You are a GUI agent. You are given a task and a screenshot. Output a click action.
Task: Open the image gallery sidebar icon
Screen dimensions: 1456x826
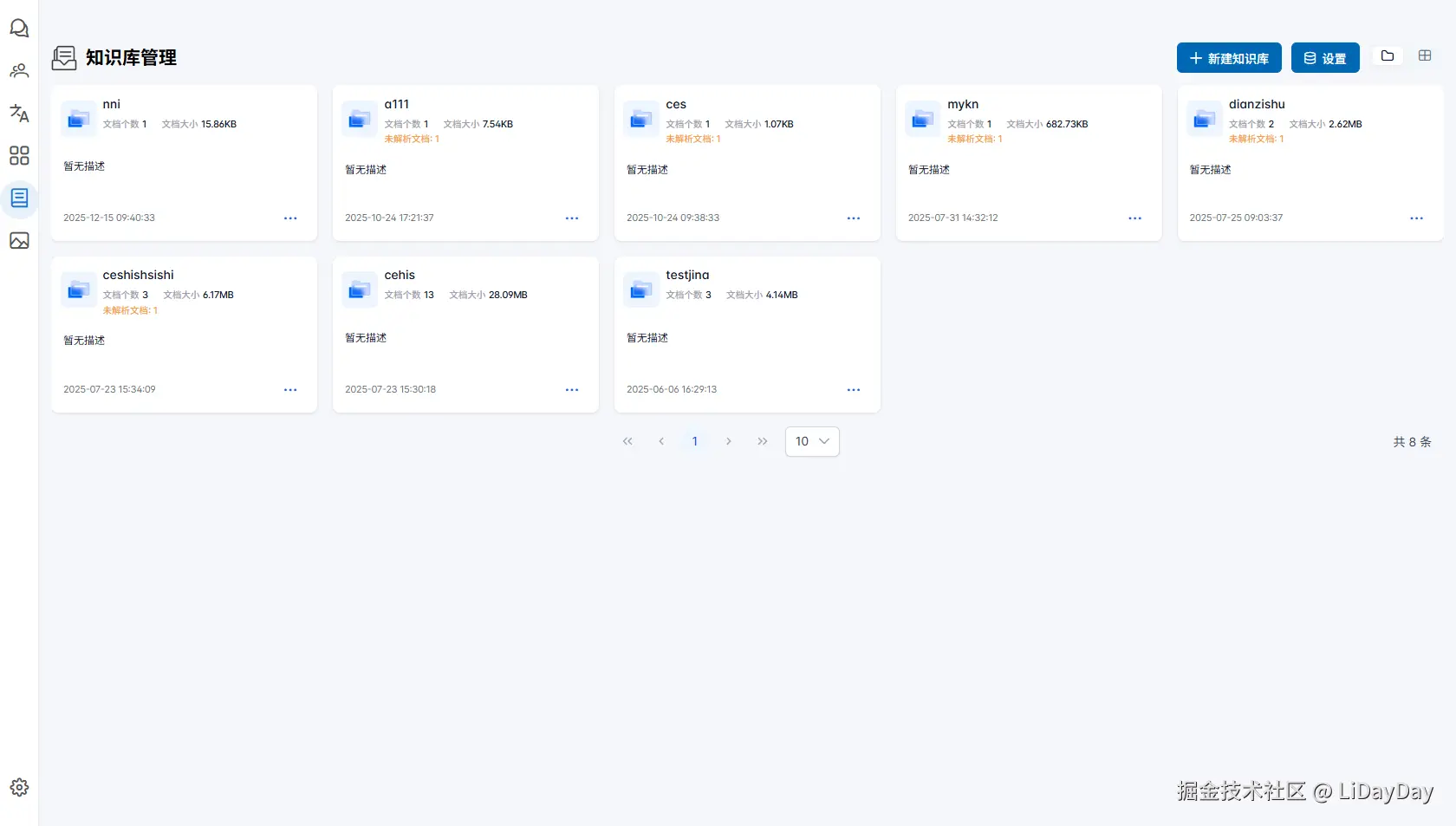pos(19,240)
